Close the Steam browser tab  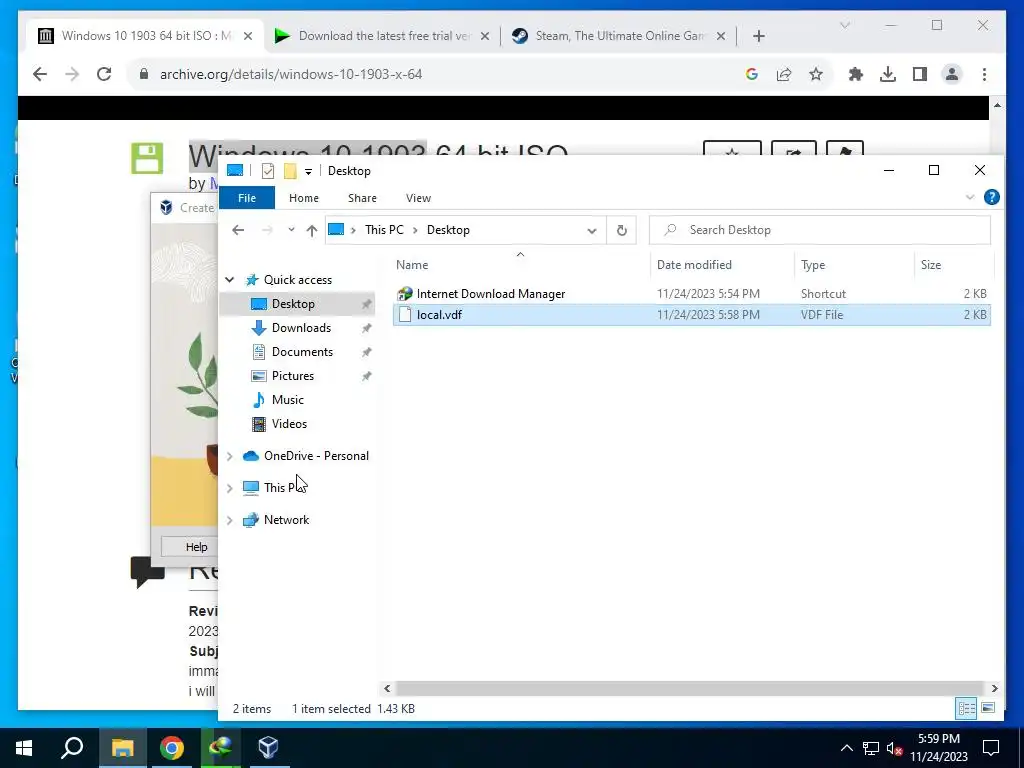point(720,36)
